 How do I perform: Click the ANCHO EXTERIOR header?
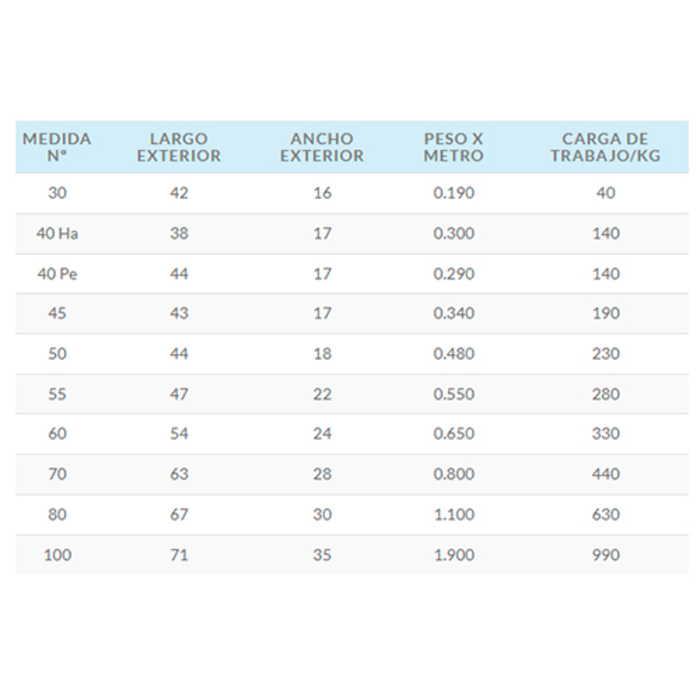tap(322, 147)
